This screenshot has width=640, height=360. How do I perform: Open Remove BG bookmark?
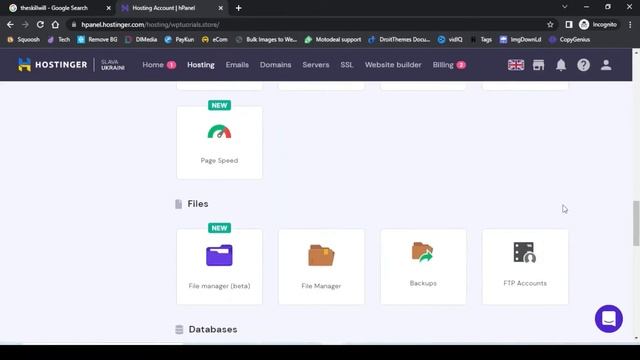pyautogui.click(x=98, y=40)
